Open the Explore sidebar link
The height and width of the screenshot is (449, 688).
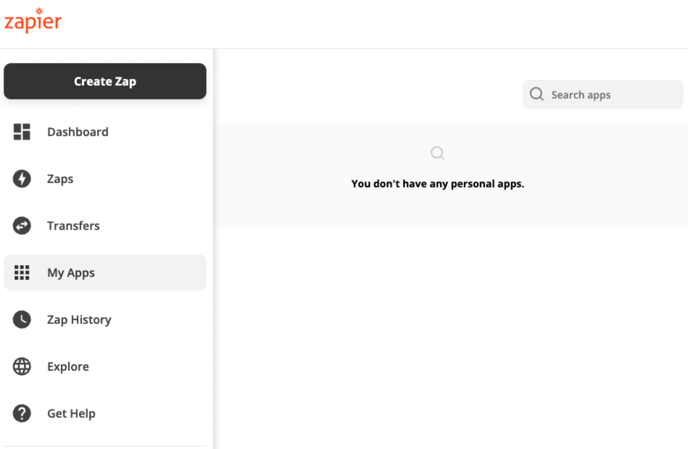tap(105, 366)
